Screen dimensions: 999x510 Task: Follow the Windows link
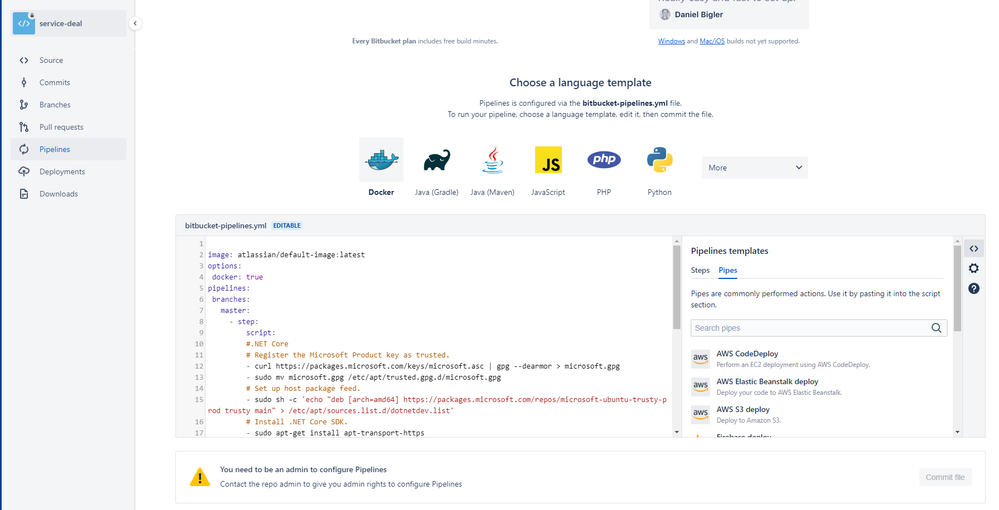(671, 41)
